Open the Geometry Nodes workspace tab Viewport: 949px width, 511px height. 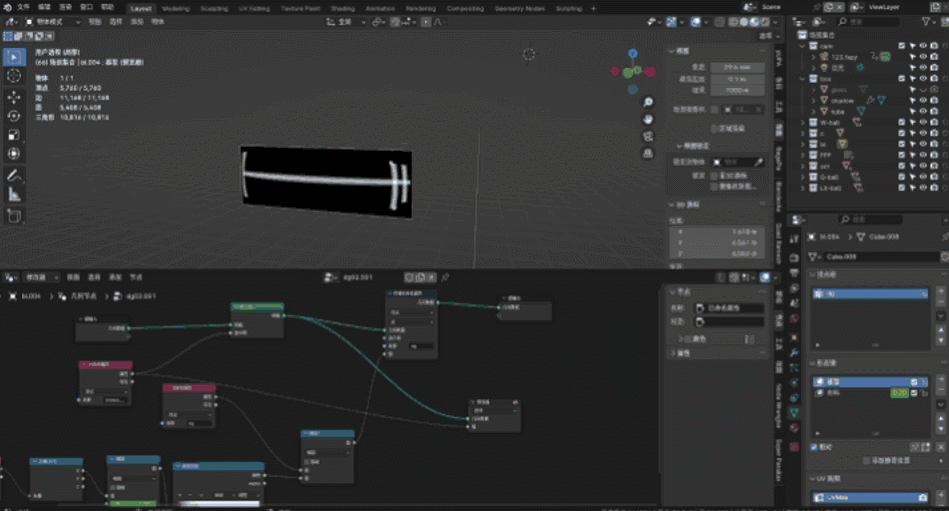click(520, 8)
